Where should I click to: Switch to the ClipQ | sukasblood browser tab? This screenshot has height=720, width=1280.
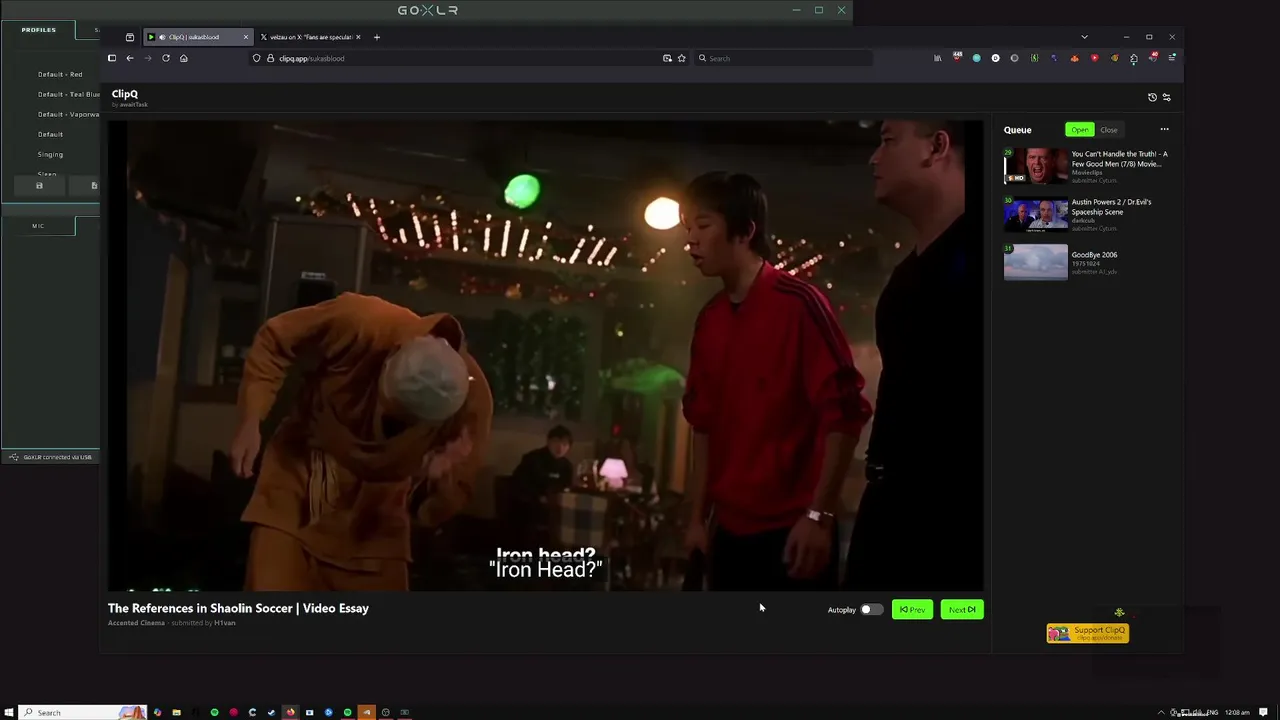coord(197,37)
